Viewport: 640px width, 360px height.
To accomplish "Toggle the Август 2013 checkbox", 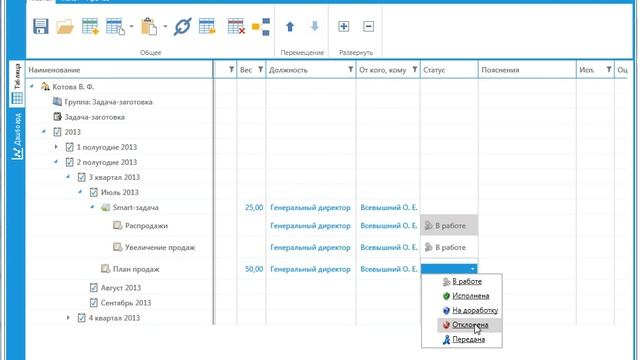I will (x=93, y=288).
